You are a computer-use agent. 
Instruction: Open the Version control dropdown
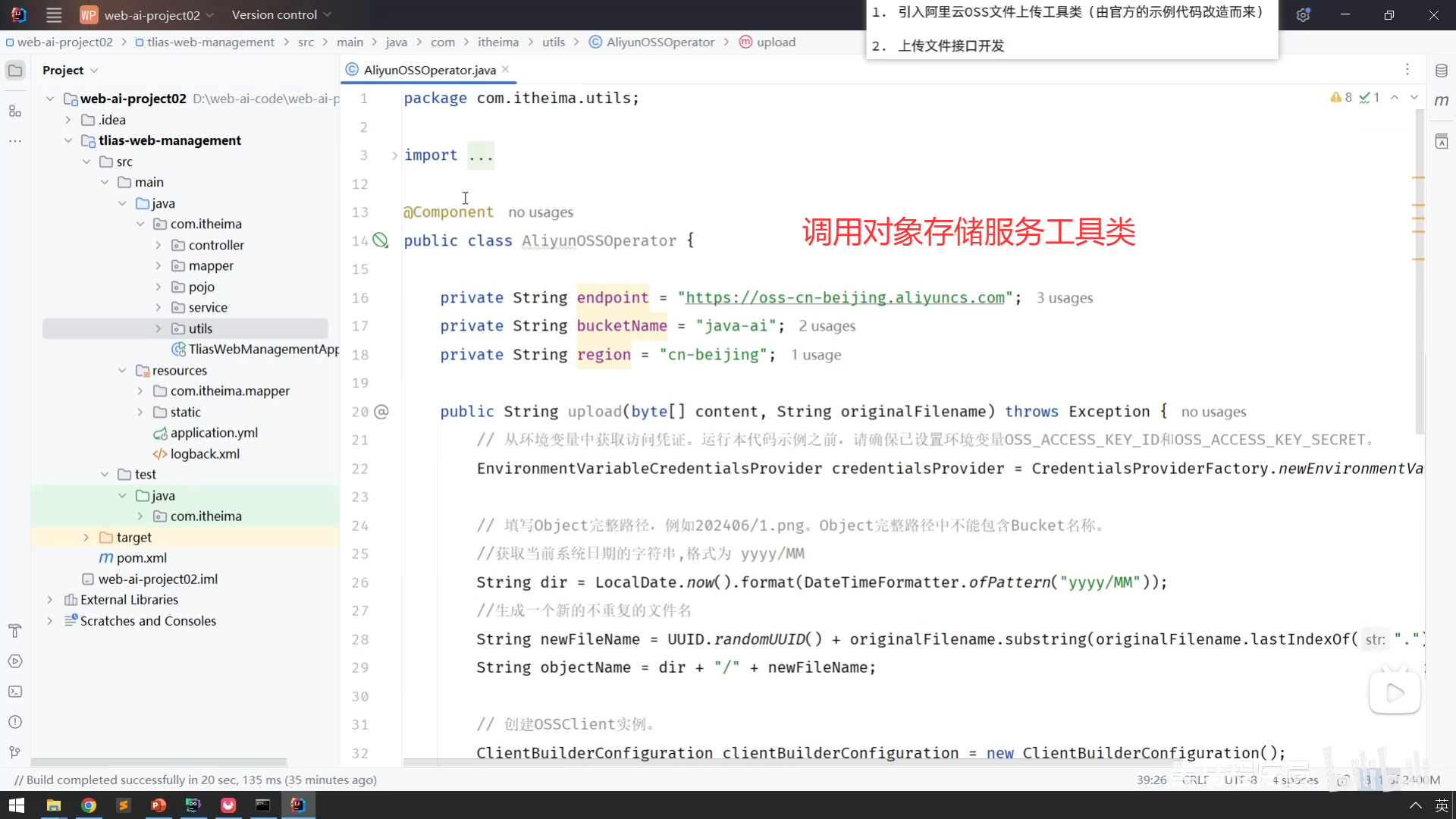click(281, 14)
